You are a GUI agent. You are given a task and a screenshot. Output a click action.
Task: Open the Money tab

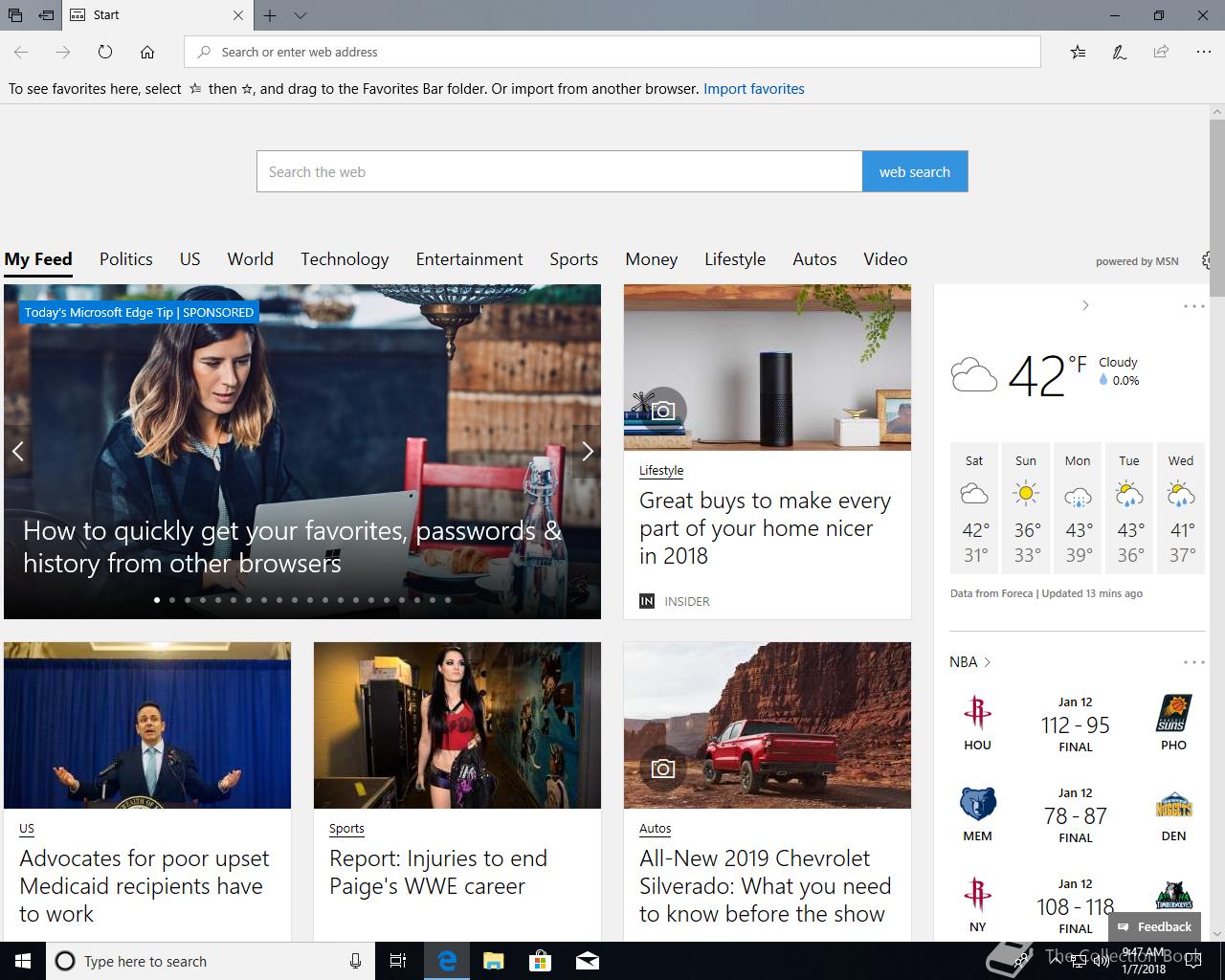coord(652,259)
